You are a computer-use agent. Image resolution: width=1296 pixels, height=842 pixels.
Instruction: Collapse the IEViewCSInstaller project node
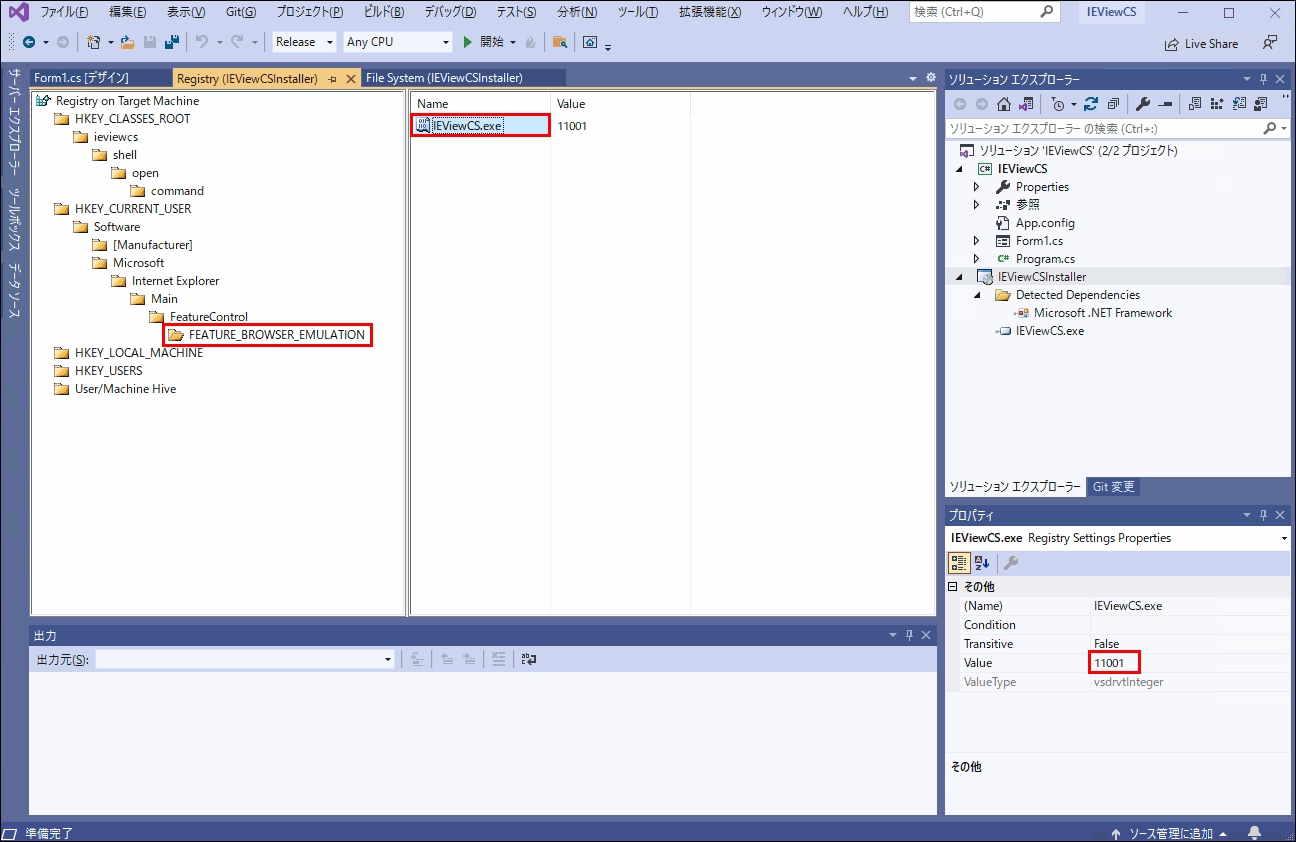pos(959,277)
